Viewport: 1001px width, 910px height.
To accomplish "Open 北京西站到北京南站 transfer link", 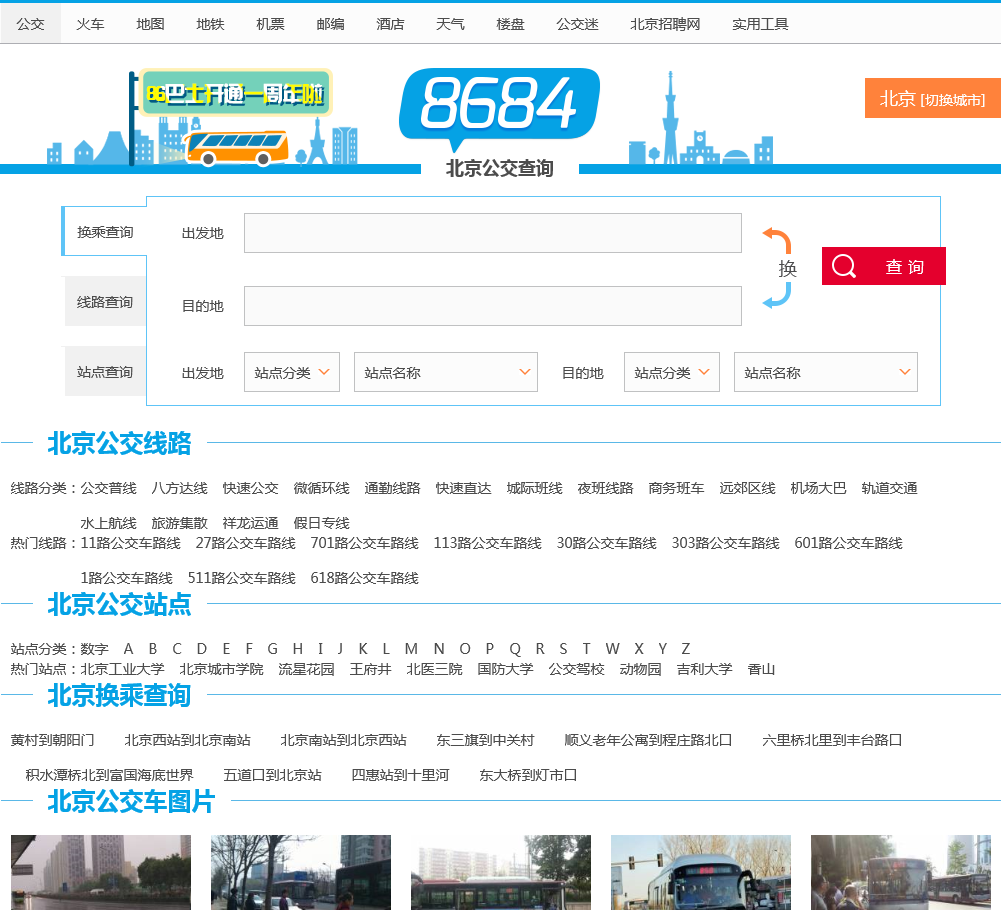I will (x=187, y=740).
